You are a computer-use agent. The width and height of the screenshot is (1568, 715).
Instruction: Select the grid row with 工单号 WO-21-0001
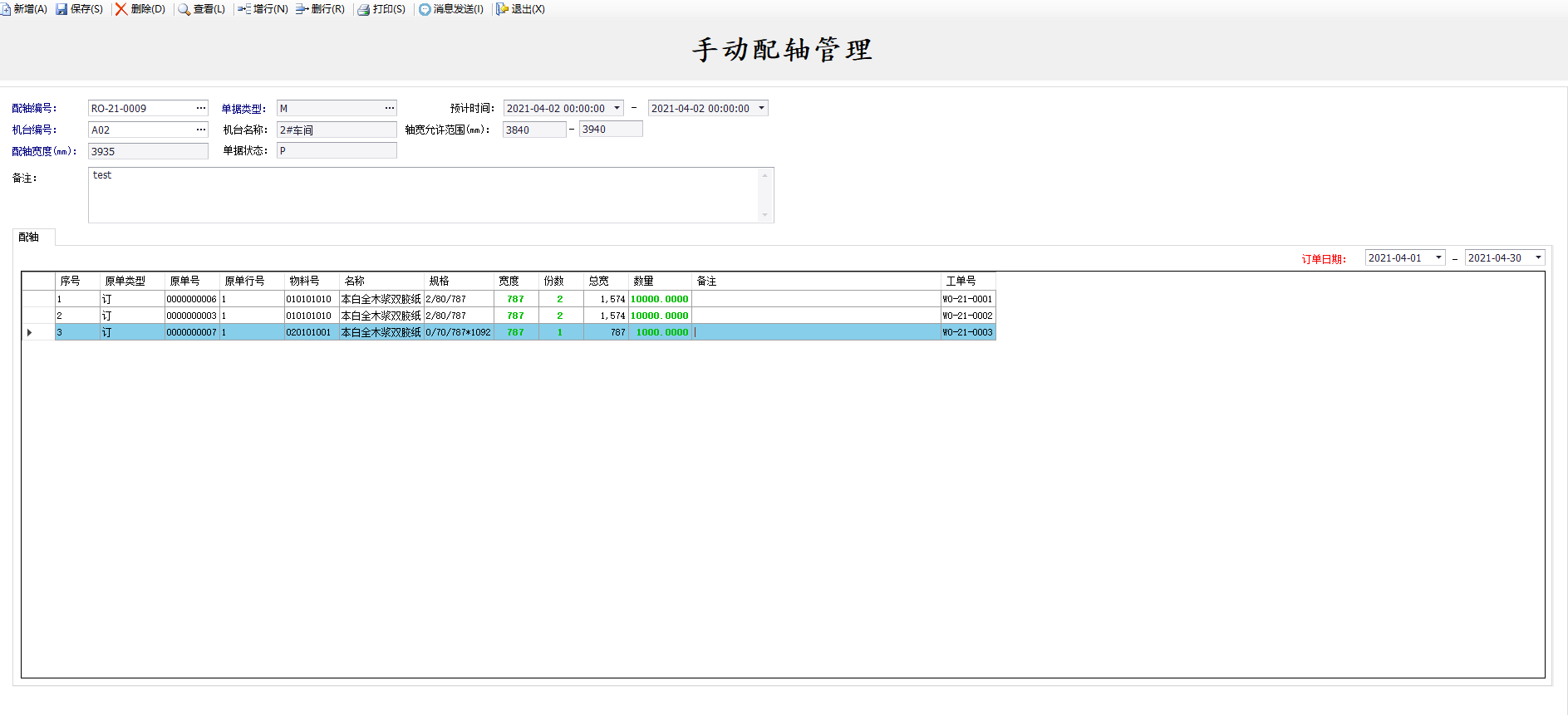coord(967,299)
